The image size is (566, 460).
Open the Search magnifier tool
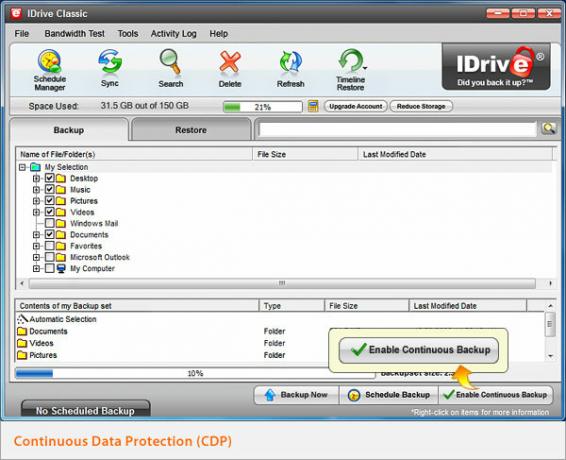(170, 69)
